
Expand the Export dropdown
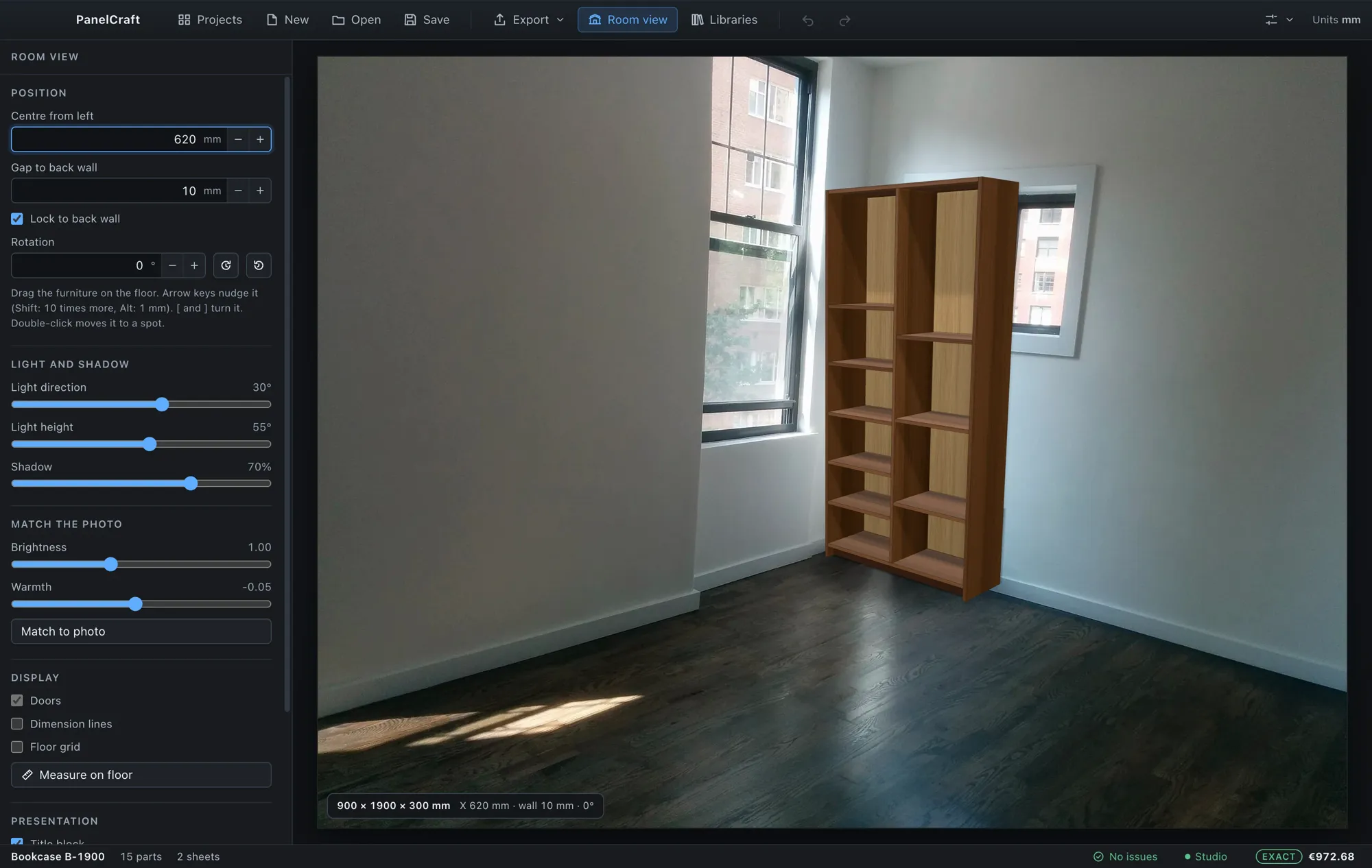point(529,20)
